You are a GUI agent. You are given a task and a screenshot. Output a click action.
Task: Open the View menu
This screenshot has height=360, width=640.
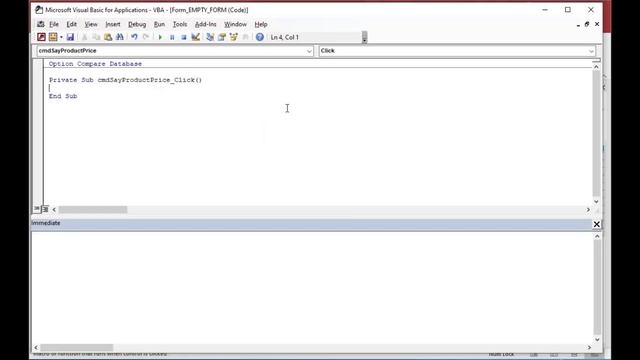(x=91, y=24)
